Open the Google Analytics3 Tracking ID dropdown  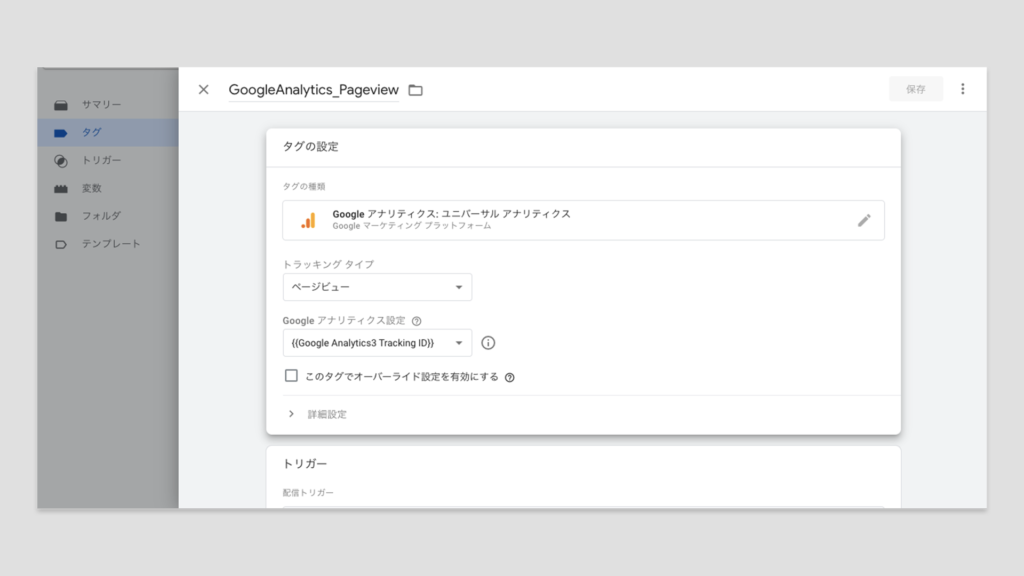pos(377,343)
